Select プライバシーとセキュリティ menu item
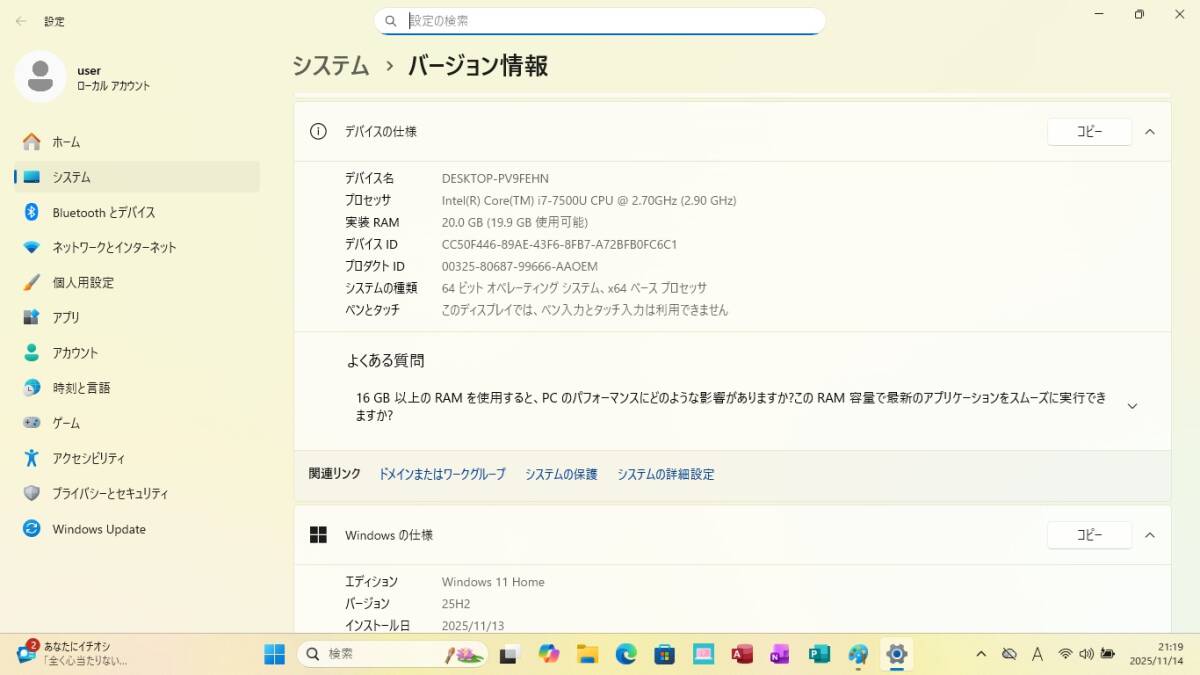 (x=110, y=494)
